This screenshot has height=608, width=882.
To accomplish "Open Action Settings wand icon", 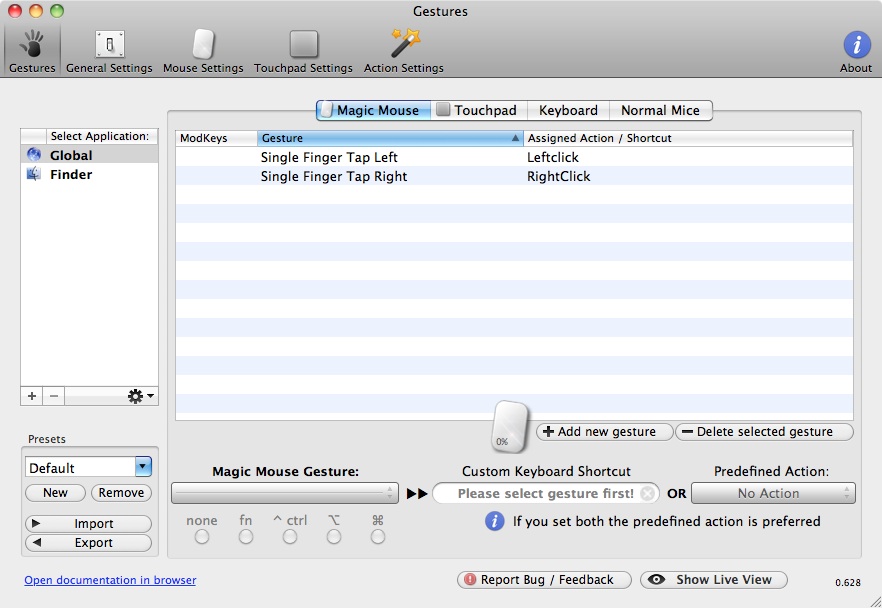I will pos(403,49).
